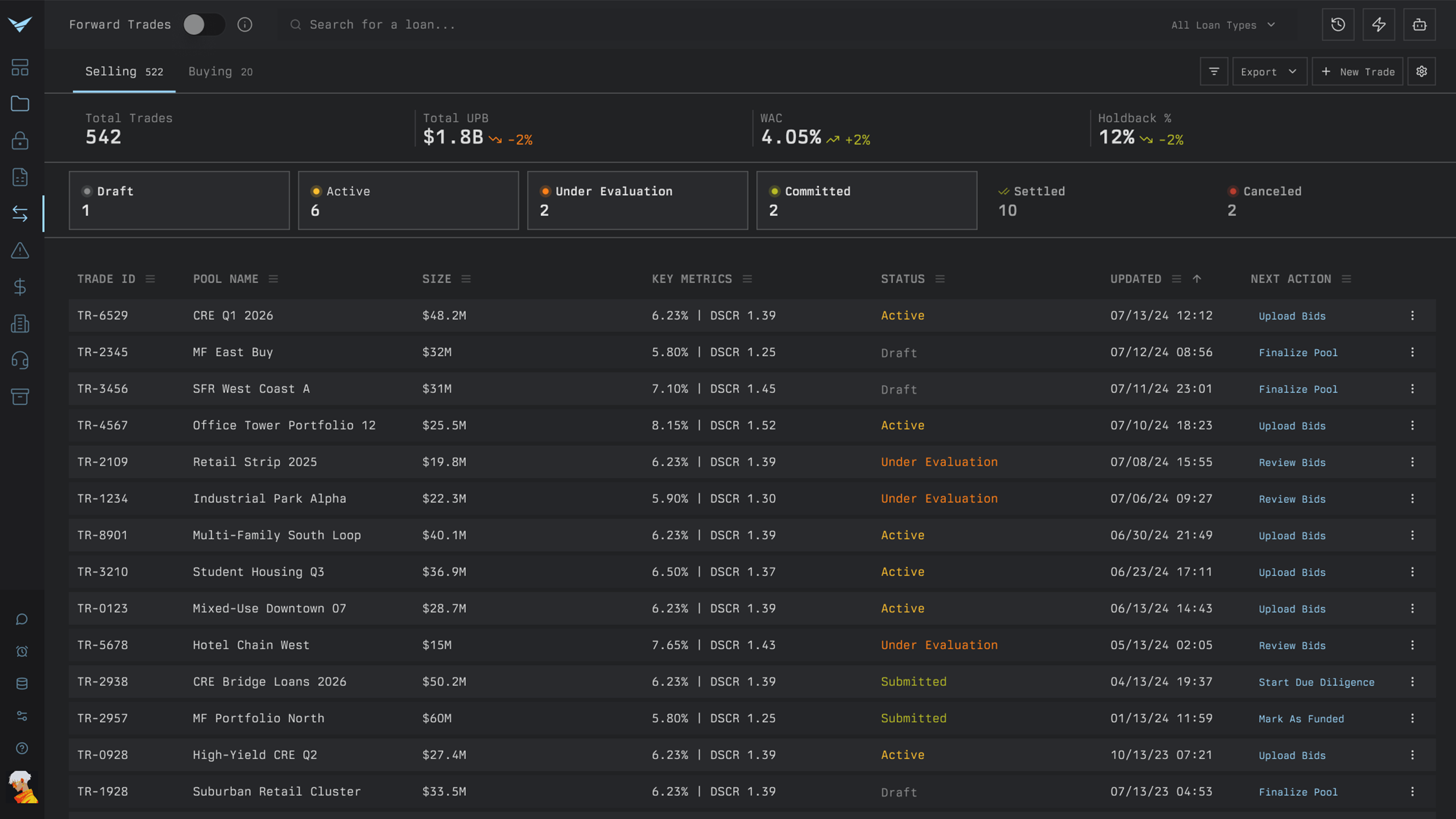Click the lightning bolt icon in header
This screenshot has width=1456, height=819.
tap(1379, 24)
